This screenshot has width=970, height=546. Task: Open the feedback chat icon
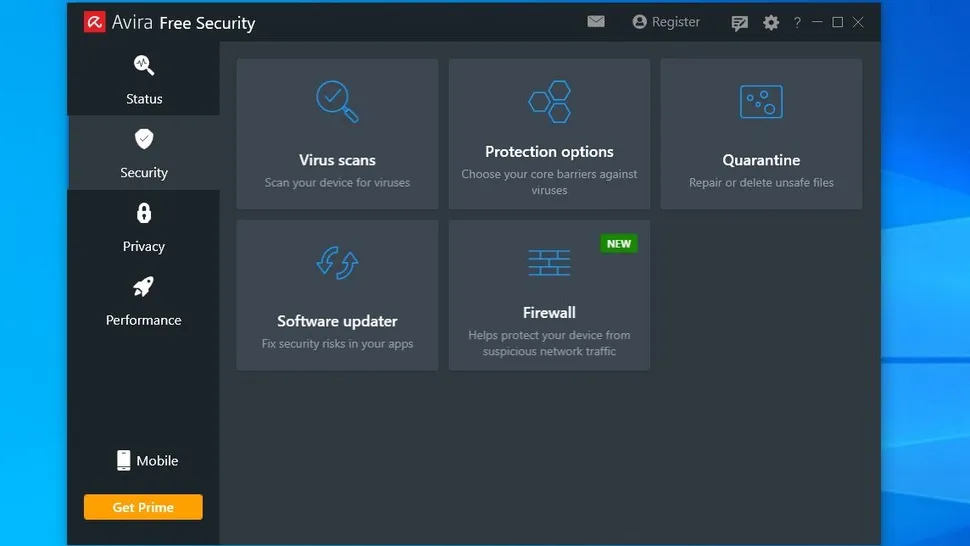coord(739,23)
